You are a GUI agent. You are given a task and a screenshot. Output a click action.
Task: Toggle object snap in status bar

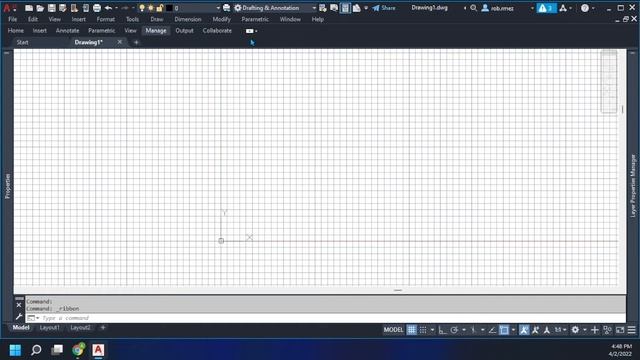point(504,330)
